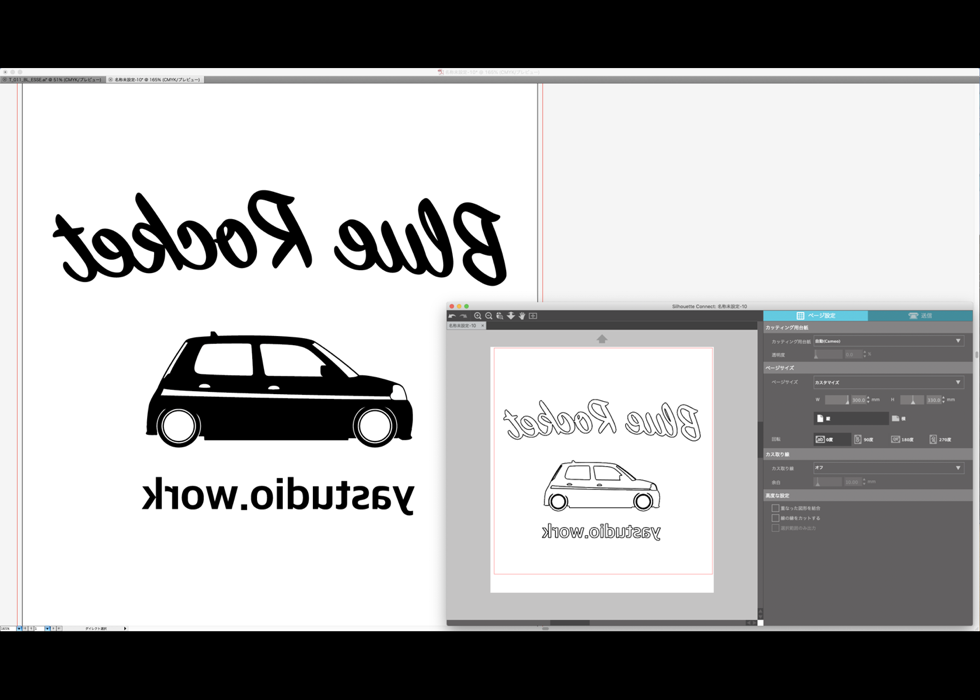Select the hand pan tool

click(521, 316)
